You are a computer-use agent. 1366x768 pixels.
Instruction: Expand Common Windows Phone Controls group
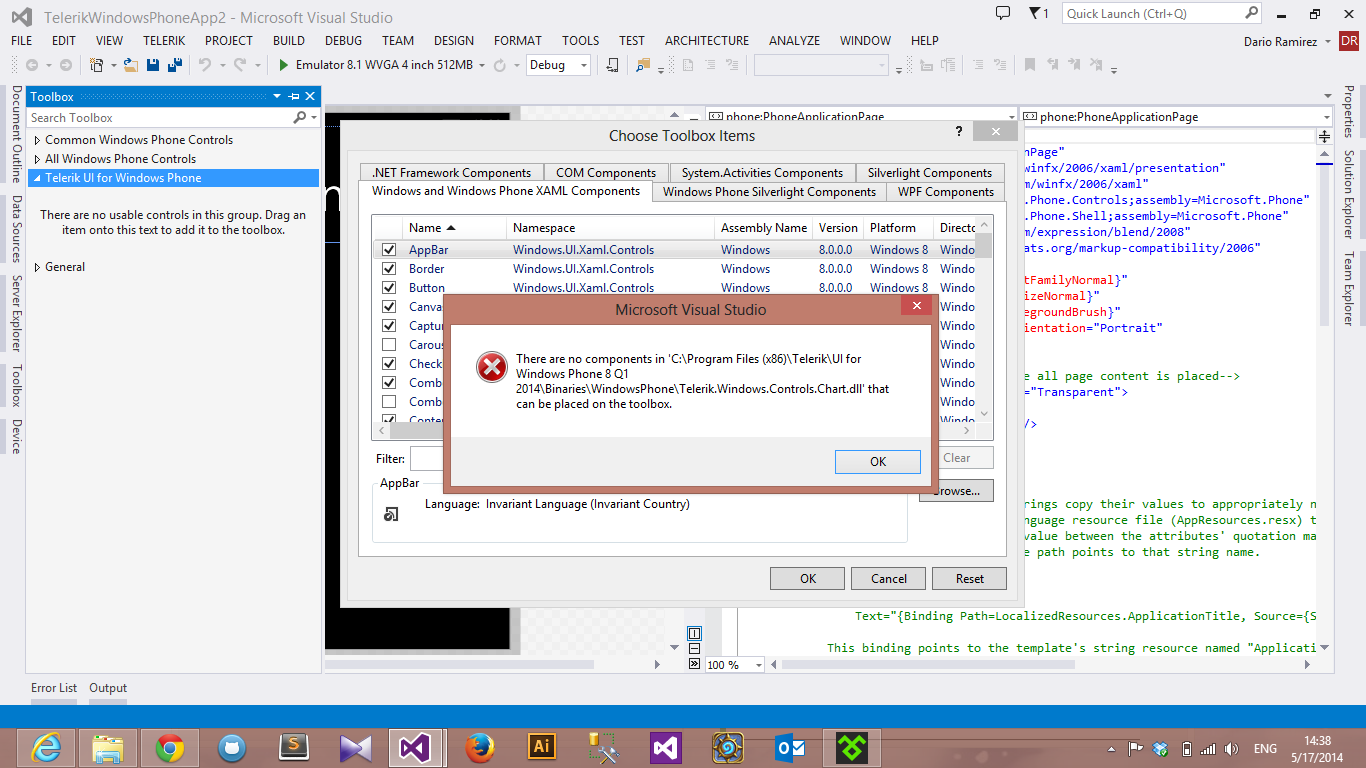pos(37,140)
